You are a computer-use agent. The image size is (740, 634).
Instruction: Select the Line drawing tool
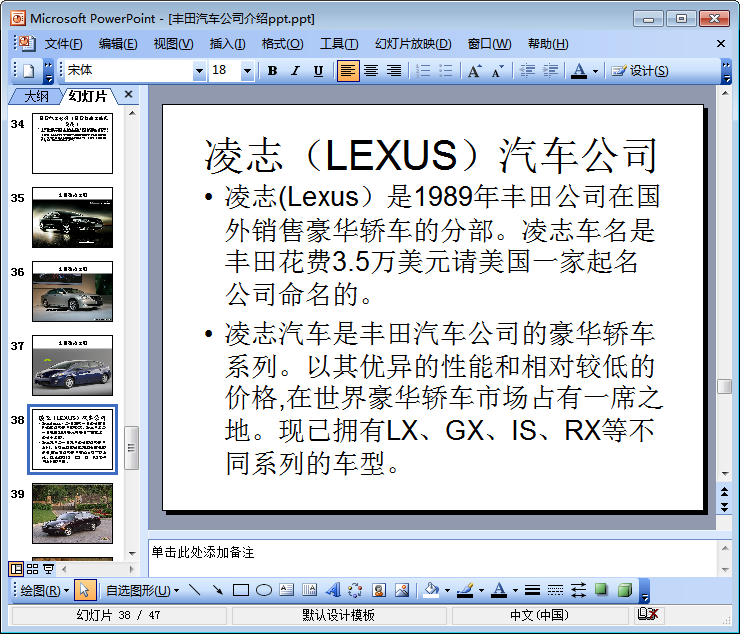coord(195,590)
